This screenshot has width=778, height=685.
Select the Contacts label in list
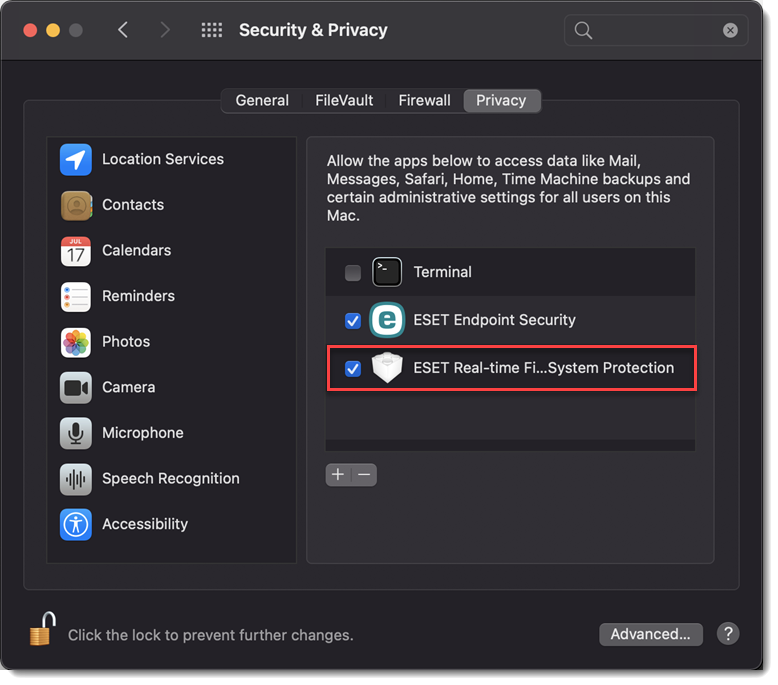pos(133,205)
